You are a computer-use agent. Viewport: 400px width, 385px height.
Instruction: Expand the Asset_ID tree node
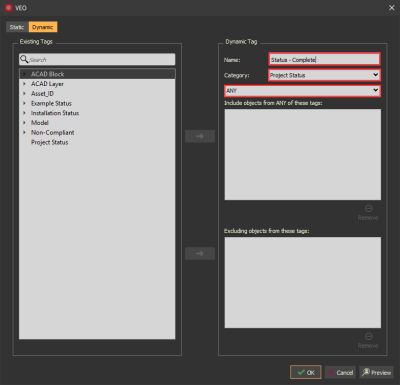pos(24,94)
